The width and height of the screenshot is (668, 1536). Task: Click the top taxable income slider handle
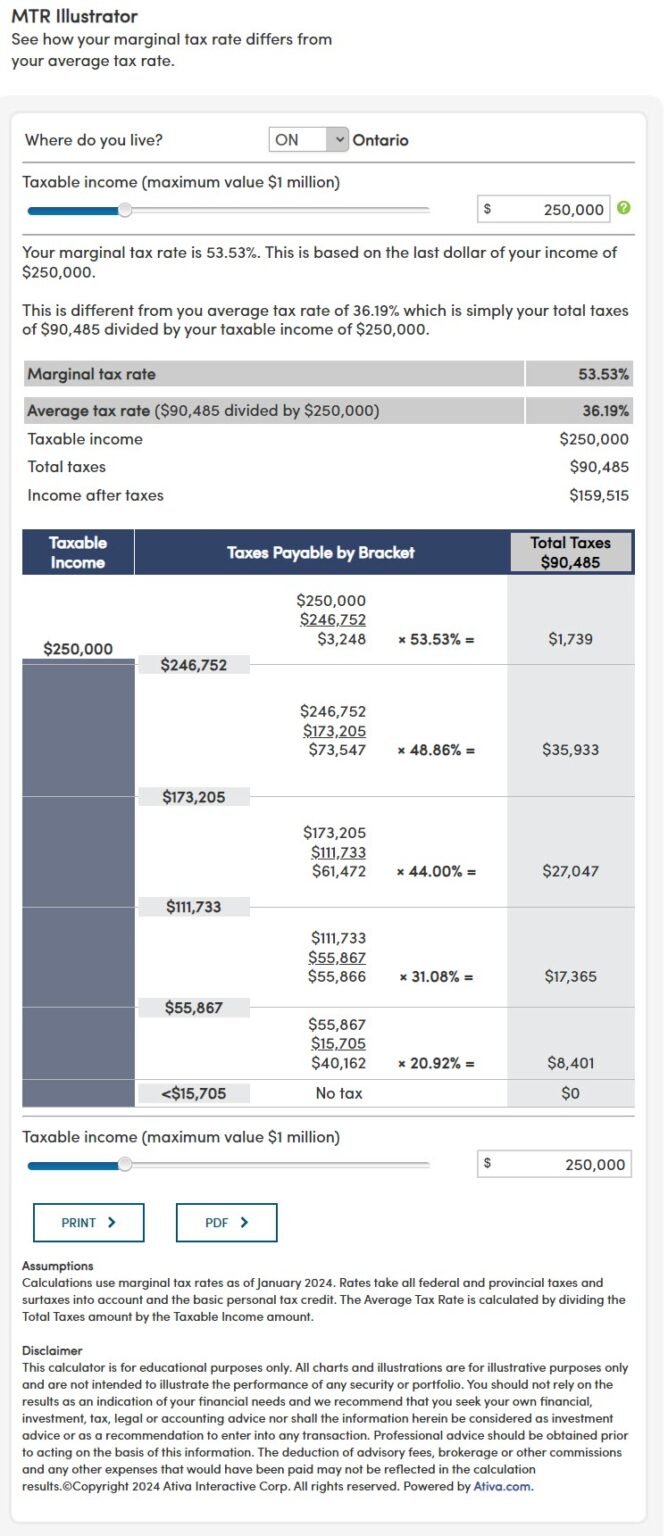click(x=124, y=211)
